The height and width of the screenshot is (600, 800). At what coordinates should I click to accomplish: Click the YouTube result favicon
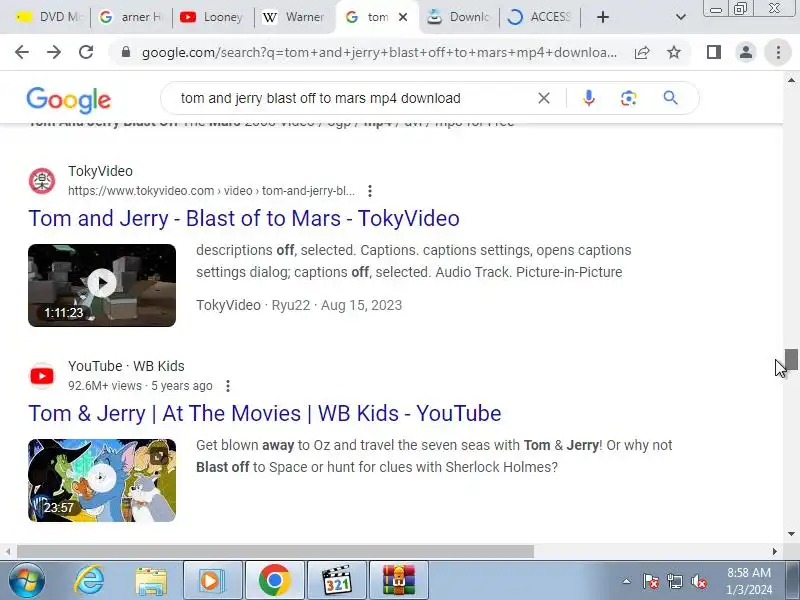coord(42,376)
